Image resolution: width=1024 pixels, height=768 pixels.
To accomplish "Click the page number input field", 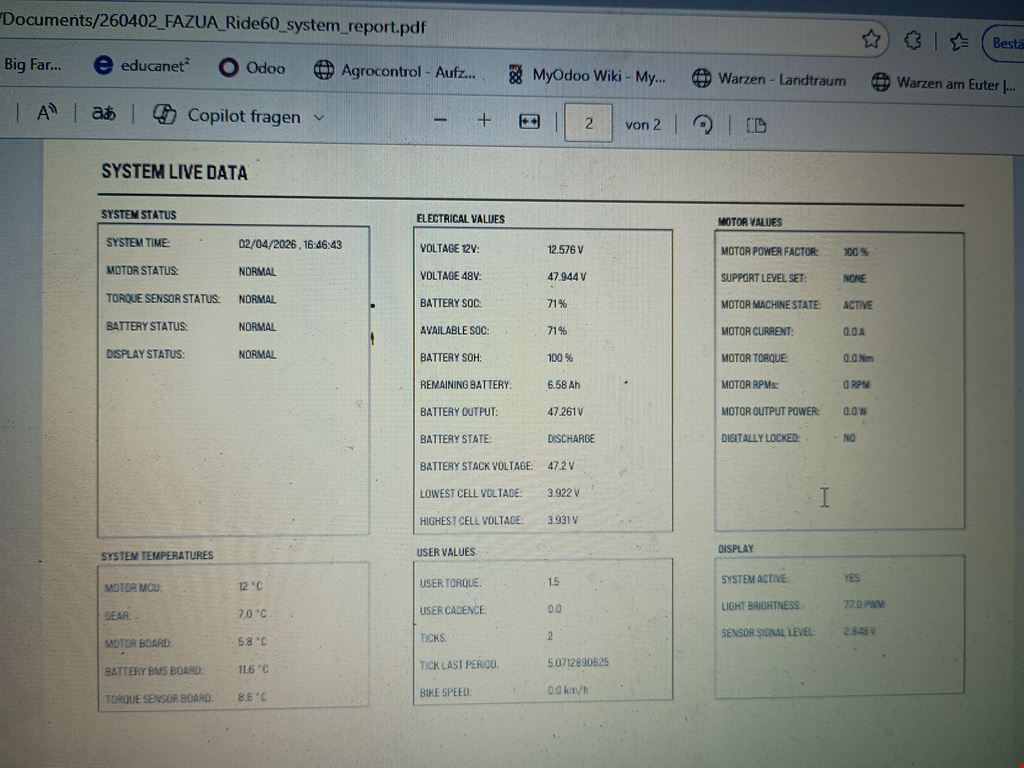I will pos(588,124).
